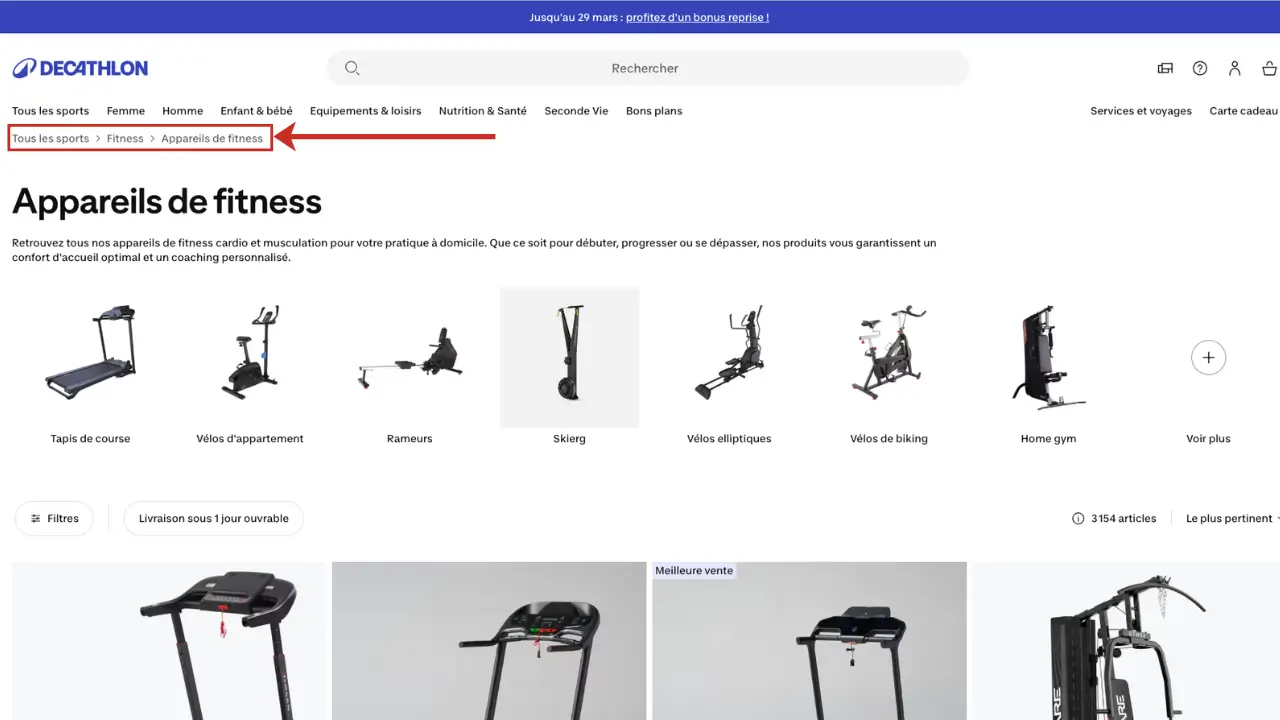
Task: Open the user account icon
Action: pos(1235,68)
